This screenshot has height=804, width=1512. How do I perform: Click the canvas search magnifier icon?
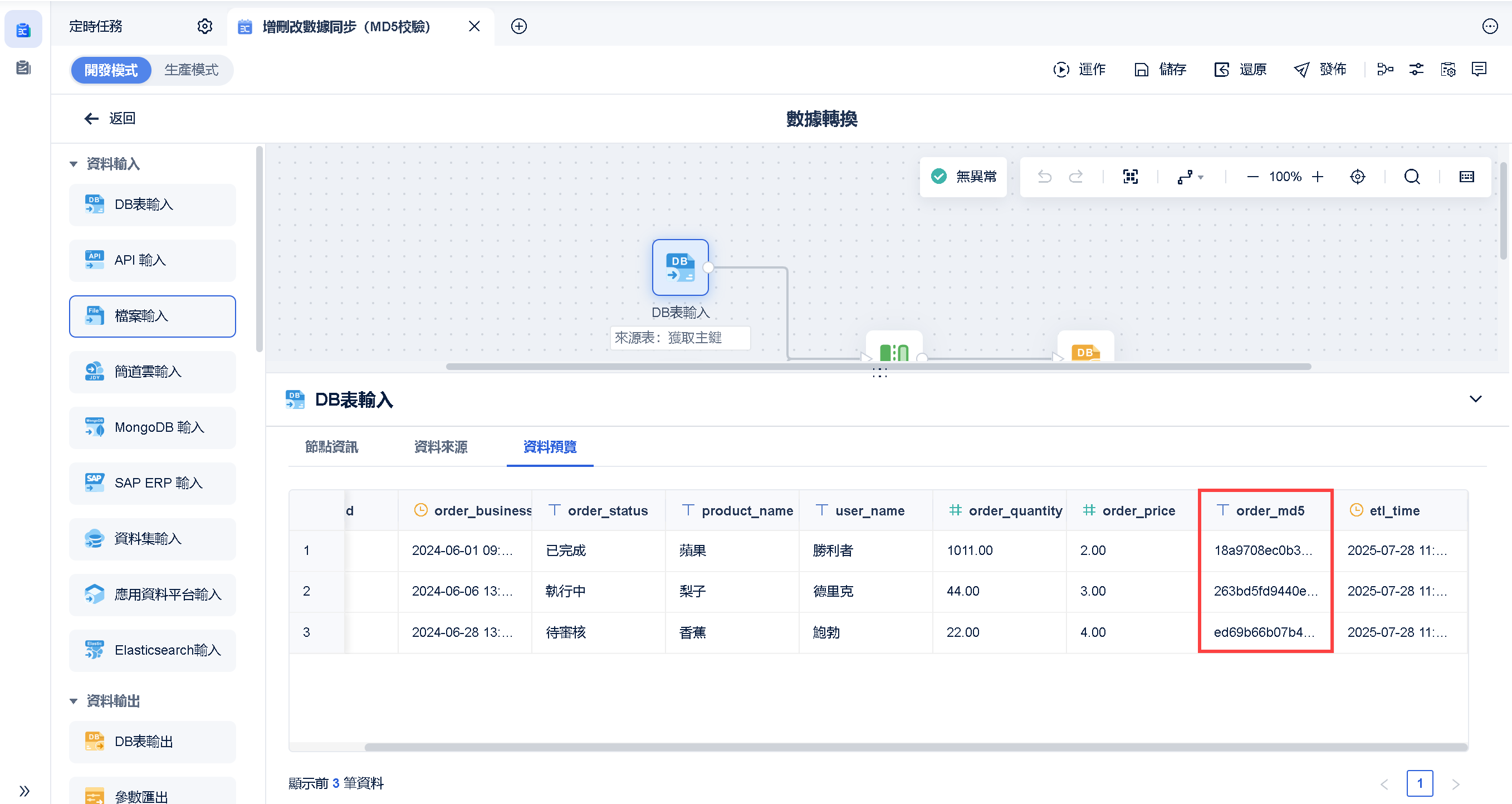pos(1412,177)
